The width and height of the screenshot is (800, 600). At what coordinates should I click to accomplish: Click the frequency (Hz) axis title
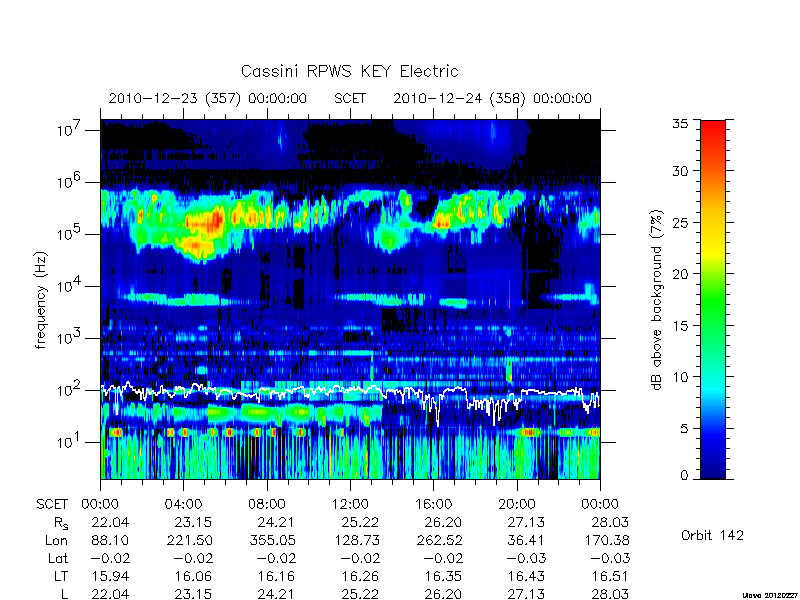41,299
